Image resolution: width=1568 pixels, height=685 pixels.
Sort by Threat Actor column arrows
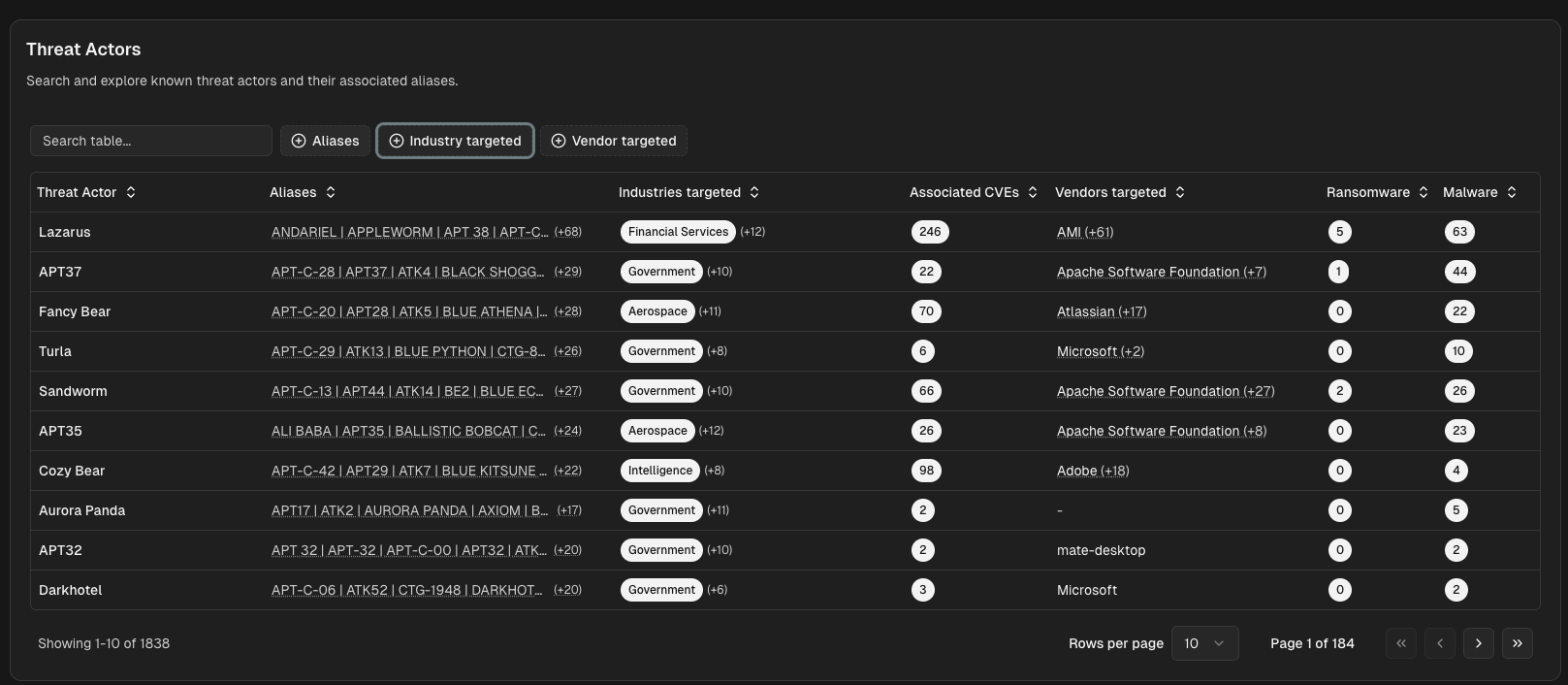pos(131,192)
